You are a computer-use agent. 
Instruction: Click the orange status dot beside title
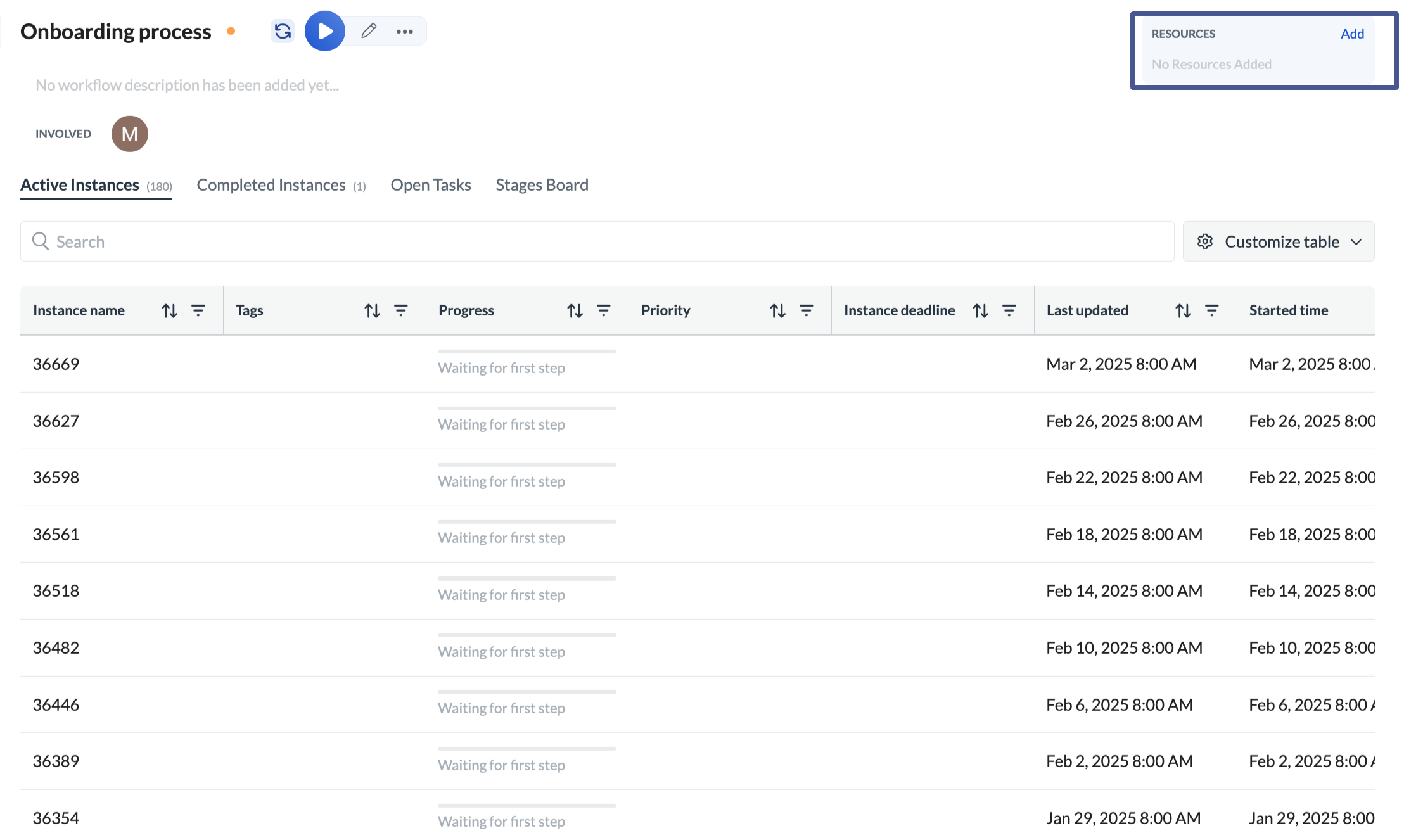pyautogui.click(x=231, y=31)
